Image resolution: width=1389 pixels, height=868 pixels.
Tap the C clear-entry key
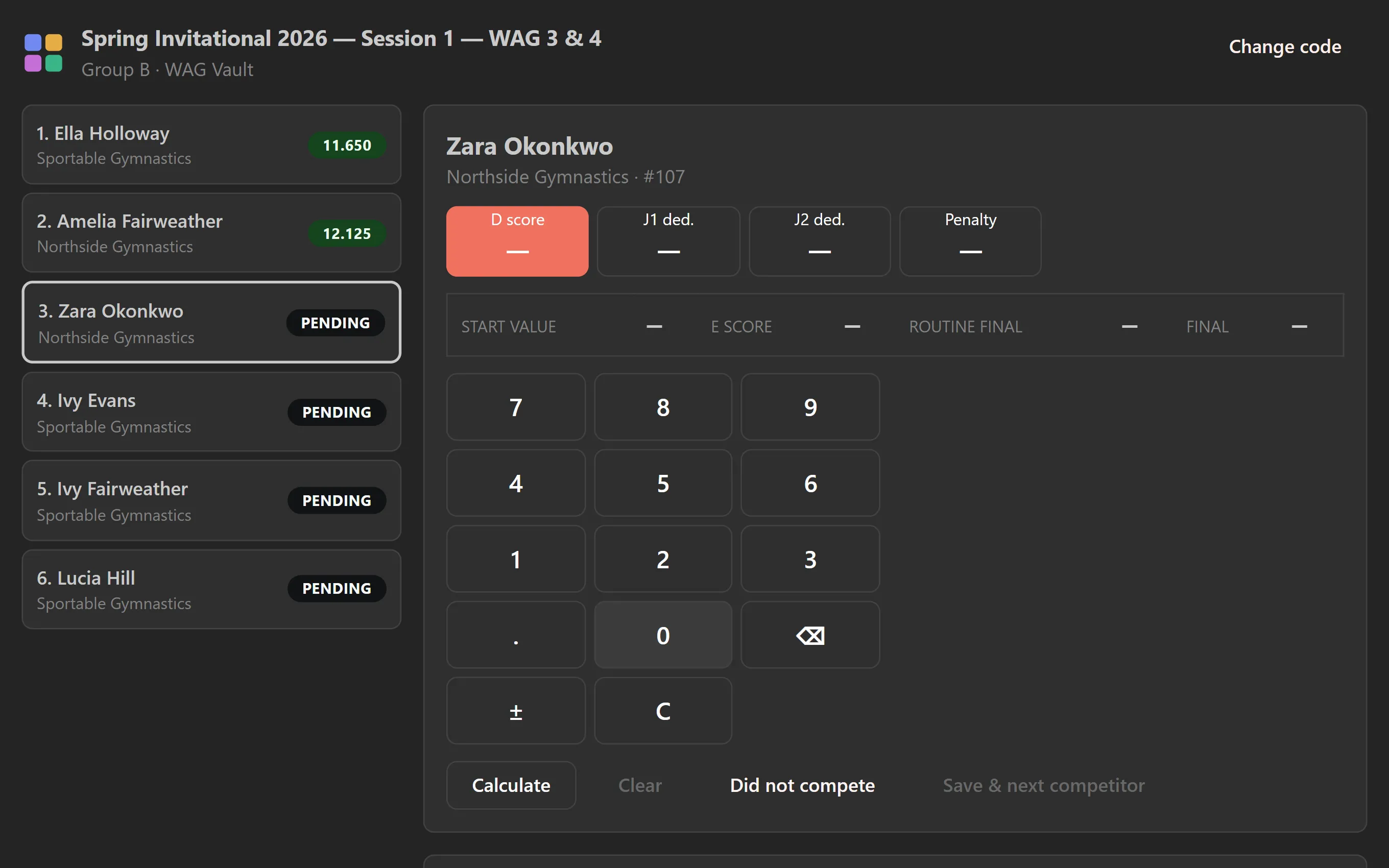(663, 711)
